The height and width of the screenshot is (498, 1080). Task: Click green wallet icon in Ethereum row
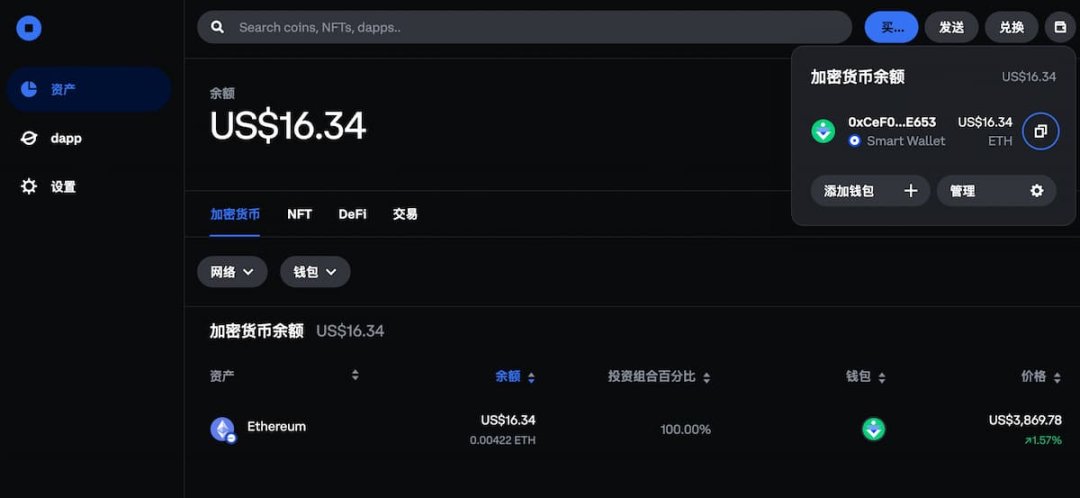point(873,429)
